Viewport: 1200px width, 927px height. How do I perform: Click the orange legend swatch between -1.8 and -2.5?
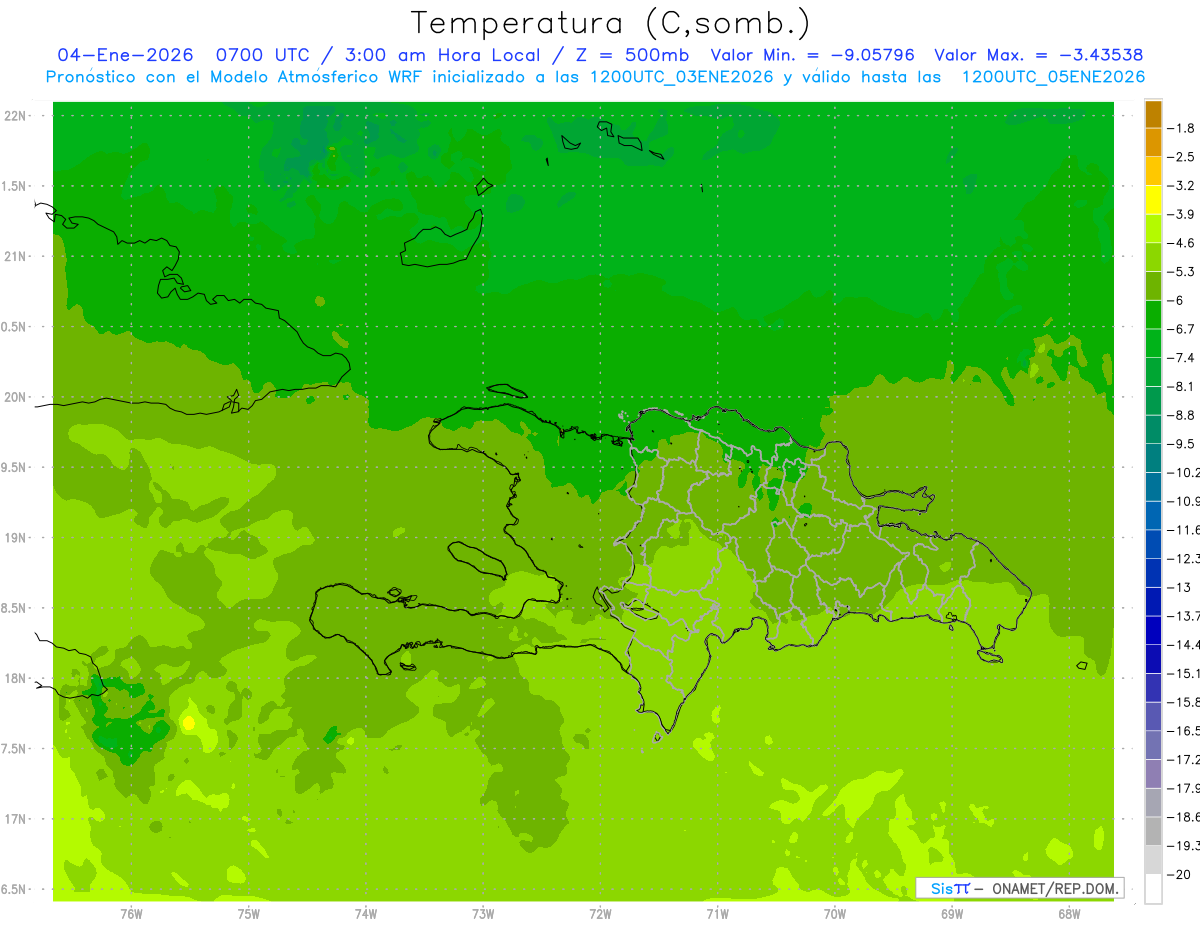click(x=1153, y=143)
